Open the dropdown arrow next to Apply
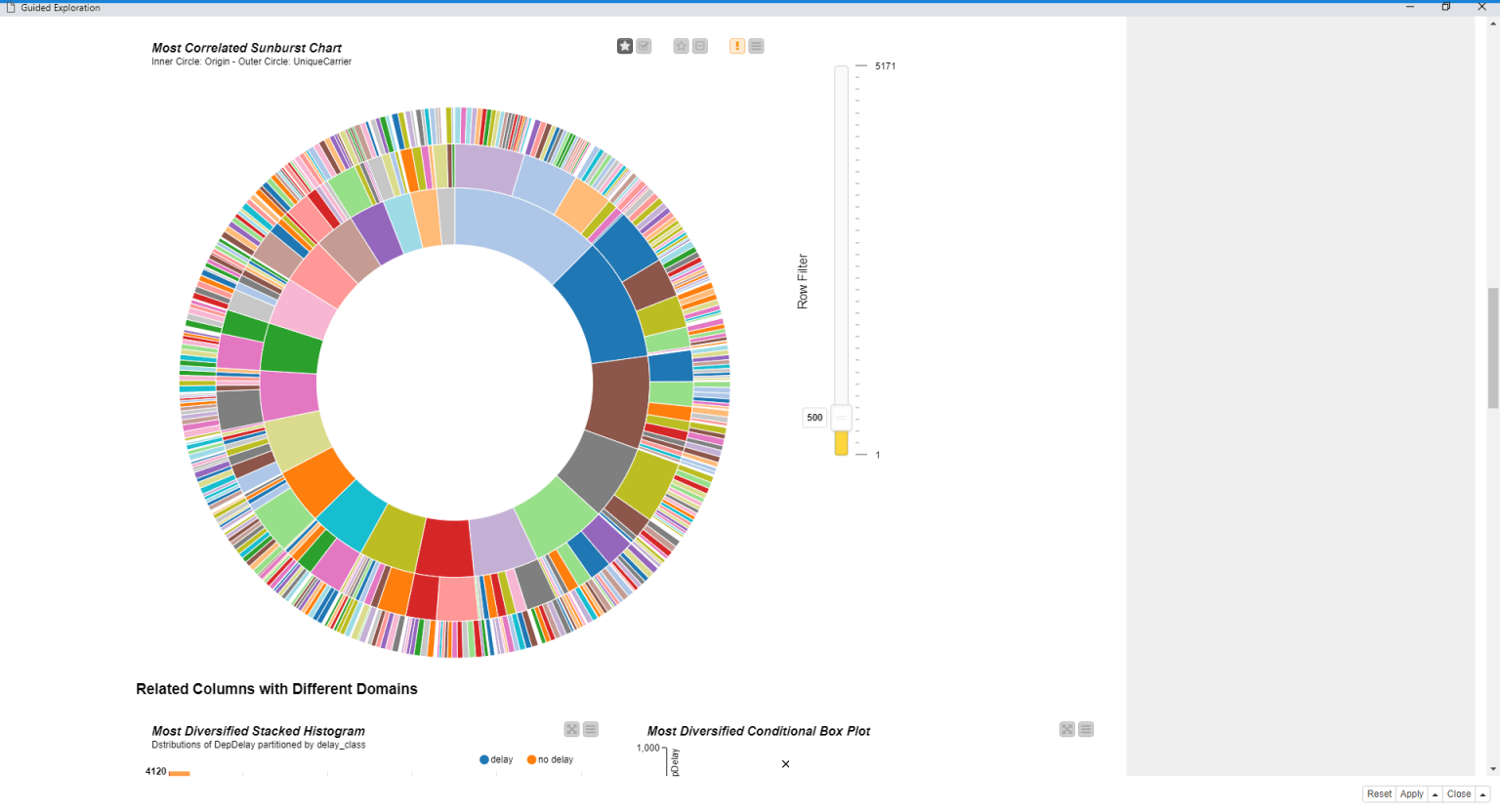Screen dimensions: 1500x812 pyautogui.click(x=1436, y=794)
